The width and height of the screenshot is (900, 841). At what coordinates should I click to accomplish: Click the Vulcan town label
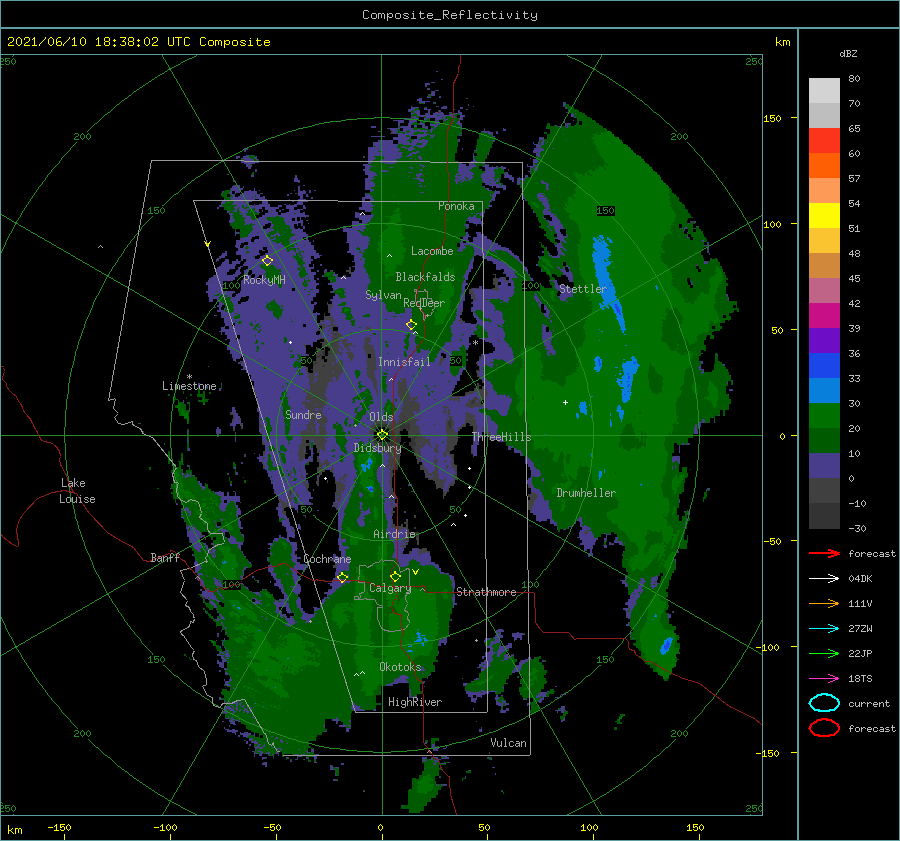509,743
